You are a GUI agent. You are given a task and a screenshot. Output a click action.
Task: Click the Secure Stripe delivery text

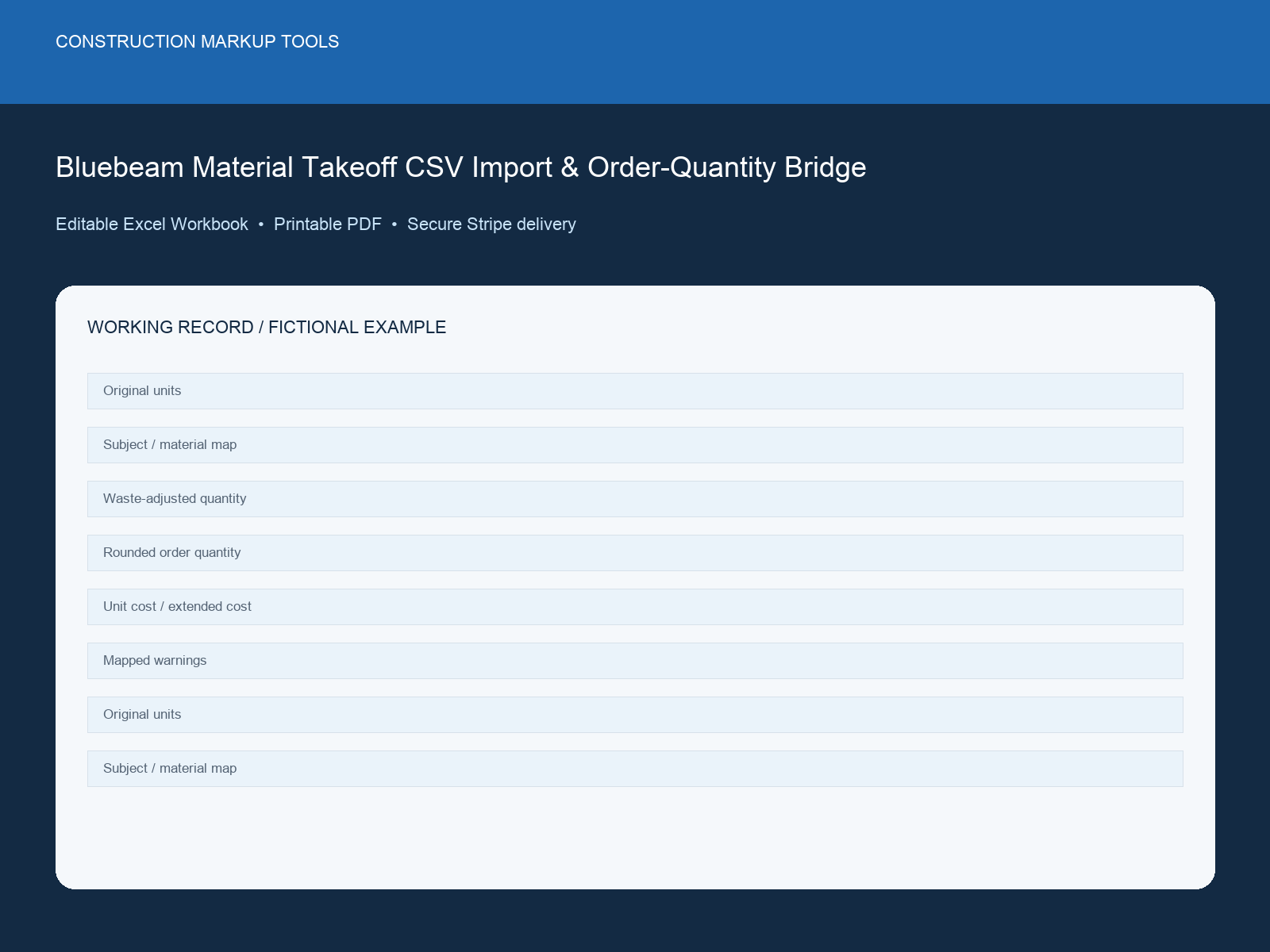491,225
